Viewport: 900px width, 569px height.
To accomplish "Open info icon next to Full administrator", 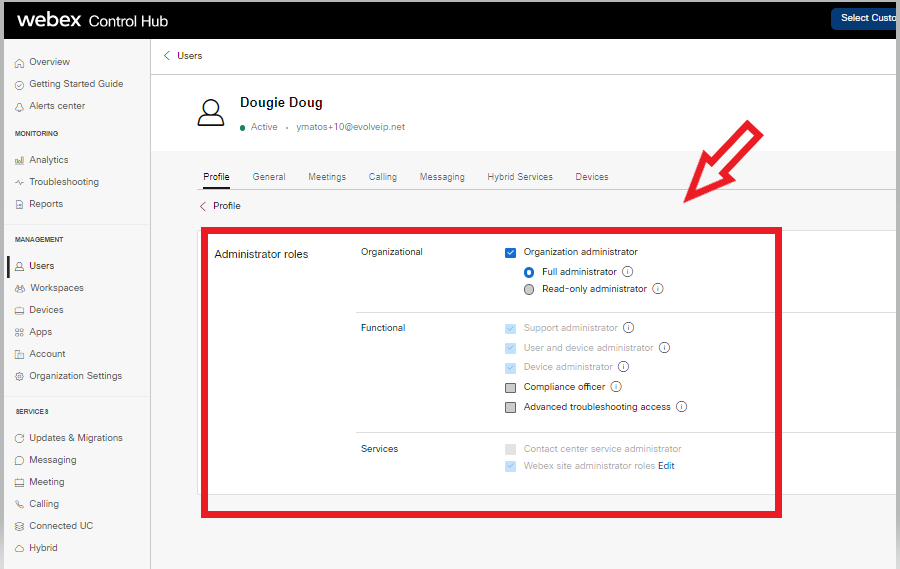I will tap(628, 271).
